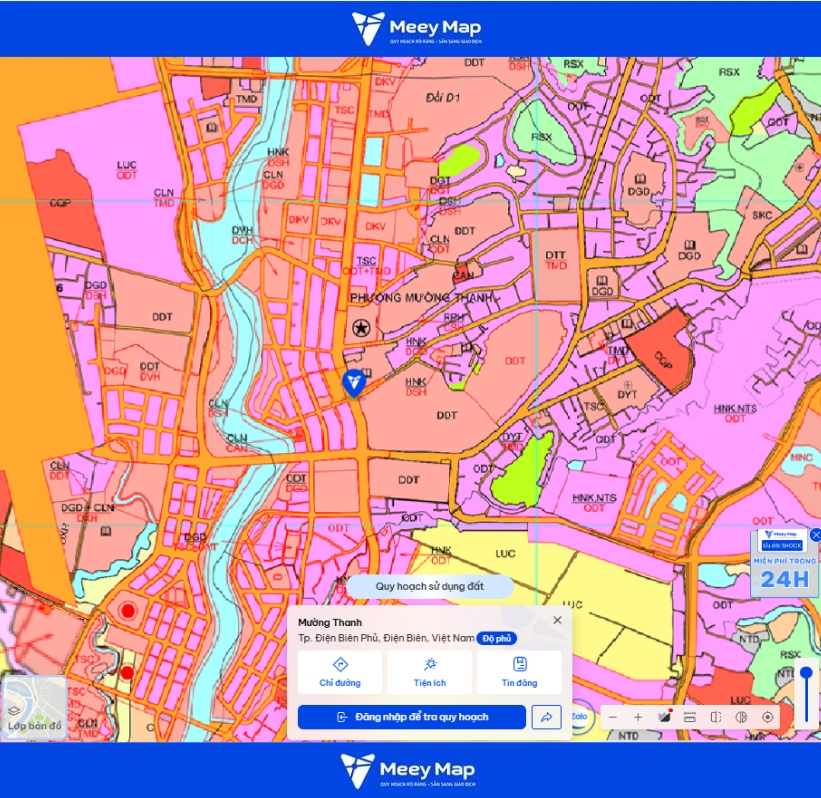This screenshot has width=821, height=798.
Task: Select Quy hoạch sử dụng đất pill
Action: point(430,586)
